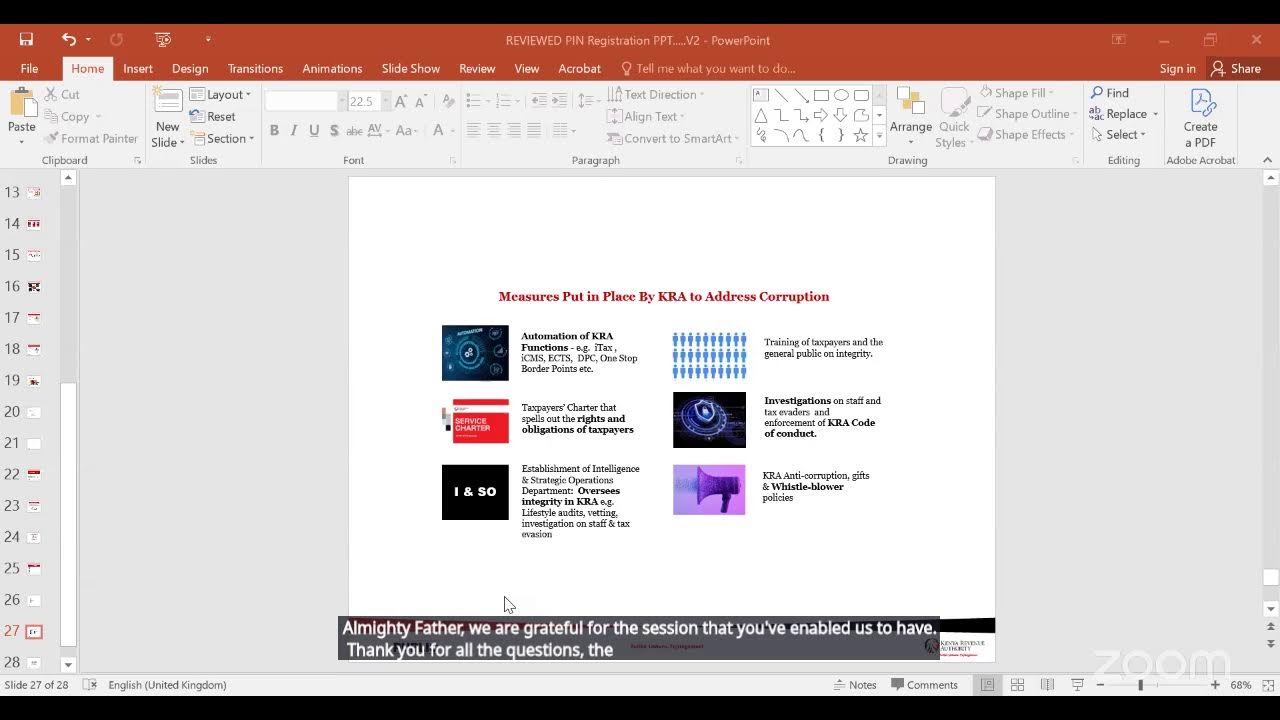This screenshot has width=1280, height=720.
Task: Click Replace in Editing group
Action: [x=1124, y=114]
